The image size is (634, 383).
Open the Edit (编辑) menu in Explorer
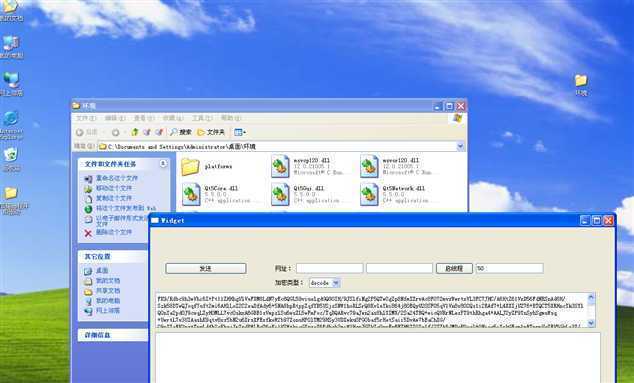(x=115, y=118)
